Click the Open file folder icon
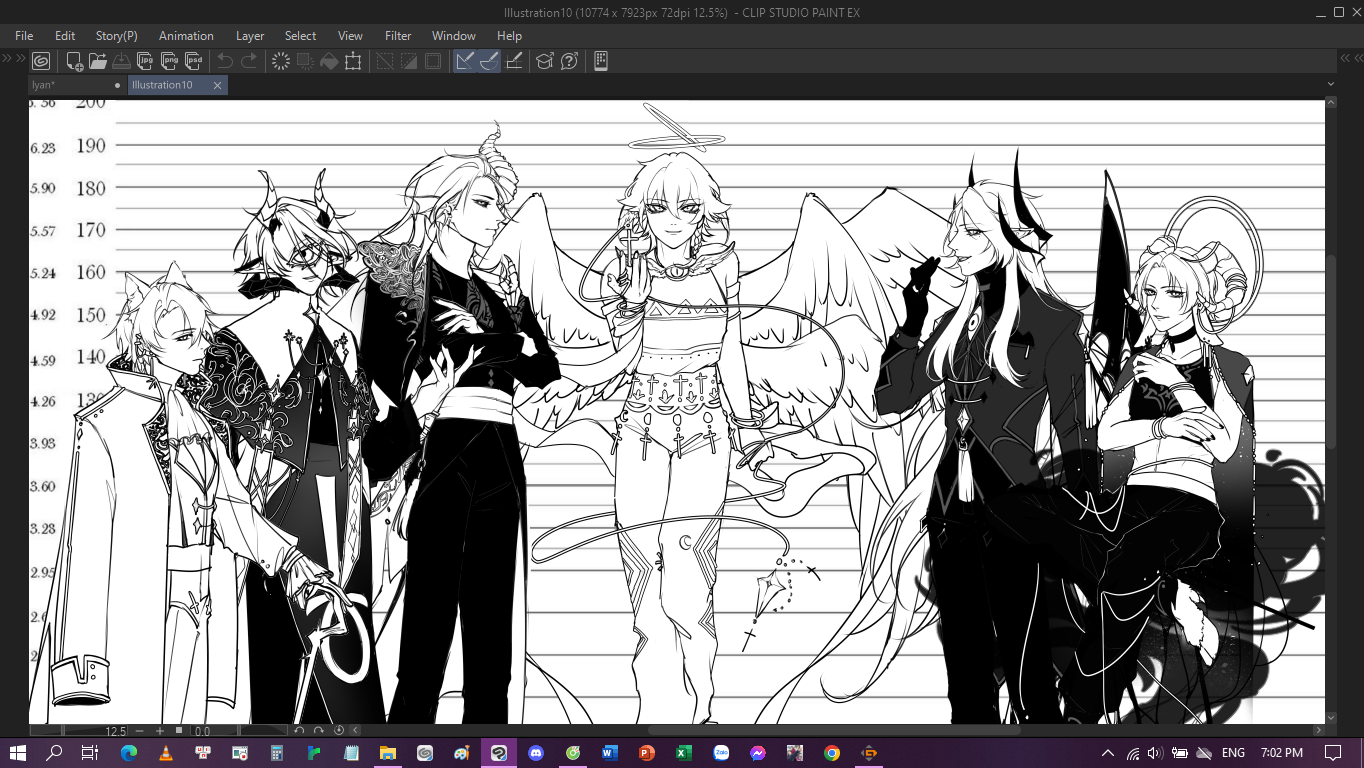Viewport: 1364px width, 768px height. click(98, 61)
